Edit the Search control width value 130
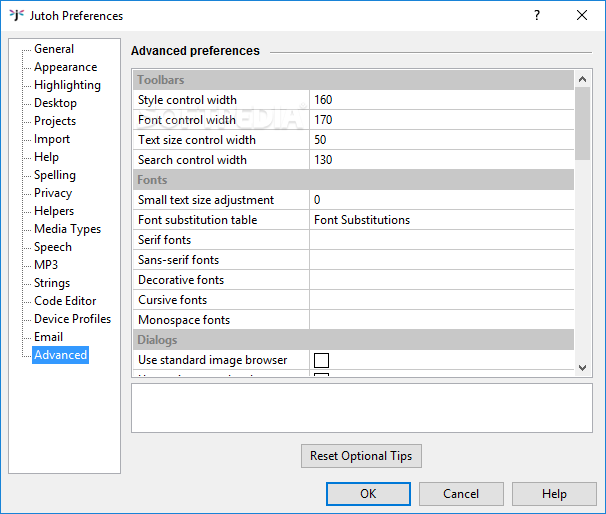Image resolution: width=606 pixels, height=514 pixels. [x=441, y=160]
